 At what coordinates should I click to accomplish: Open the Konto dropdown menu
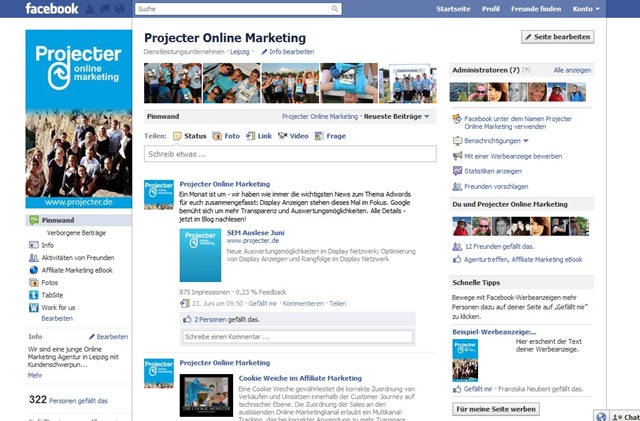coord(586,9)
